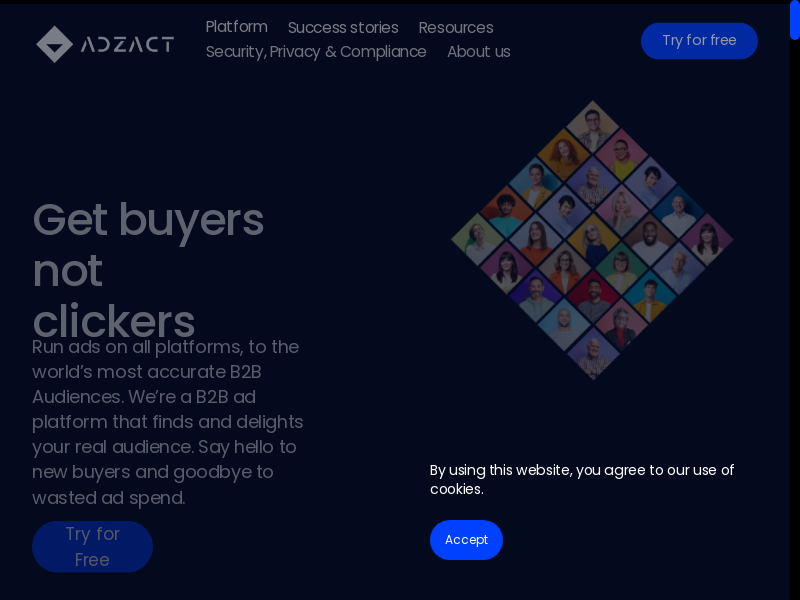
Task: Click the blue vertical scrollbar thumb
Action: click(x=794, y=22)
